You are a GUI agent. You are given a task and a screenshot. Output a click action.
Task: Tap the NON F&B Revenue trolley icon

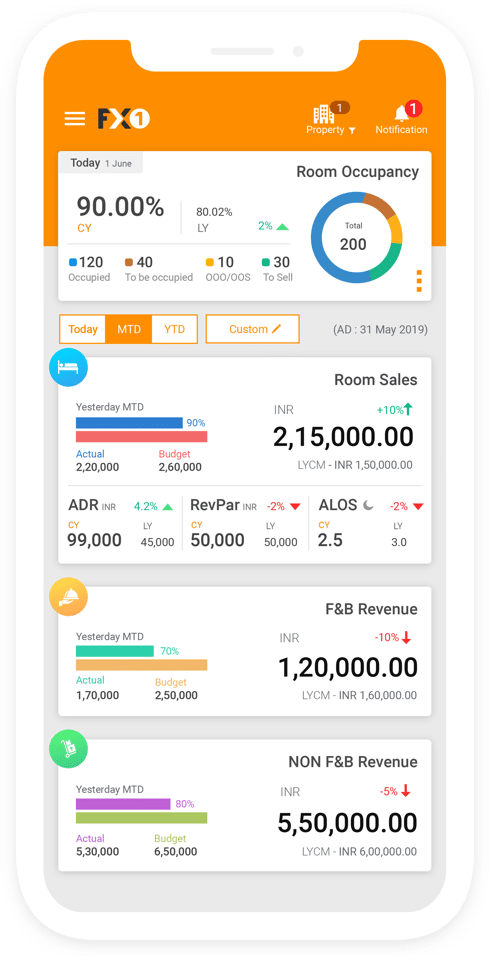pyautogui.click(x=68, y=749)
